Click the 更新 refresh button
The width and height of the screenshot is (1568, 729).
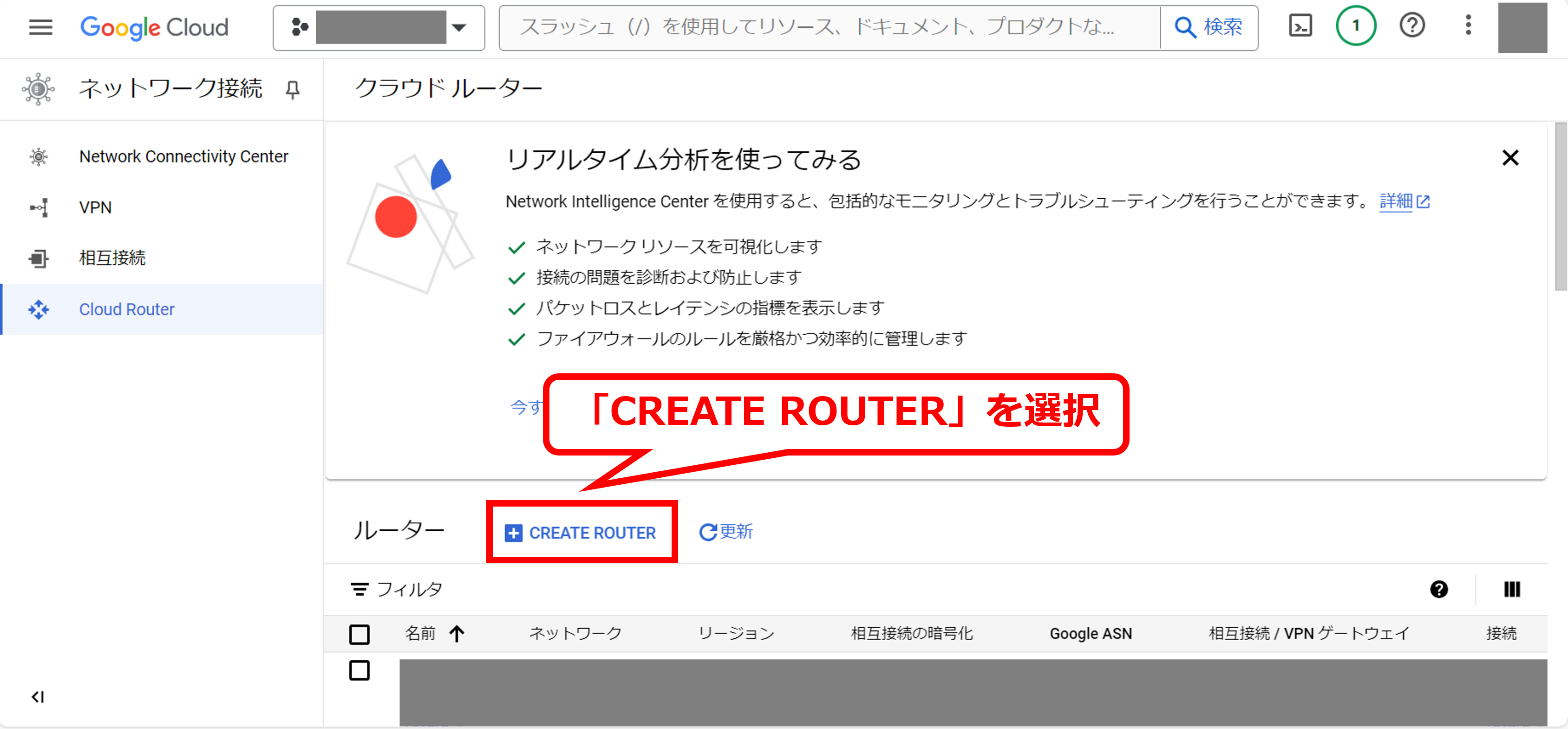(725, 532)
